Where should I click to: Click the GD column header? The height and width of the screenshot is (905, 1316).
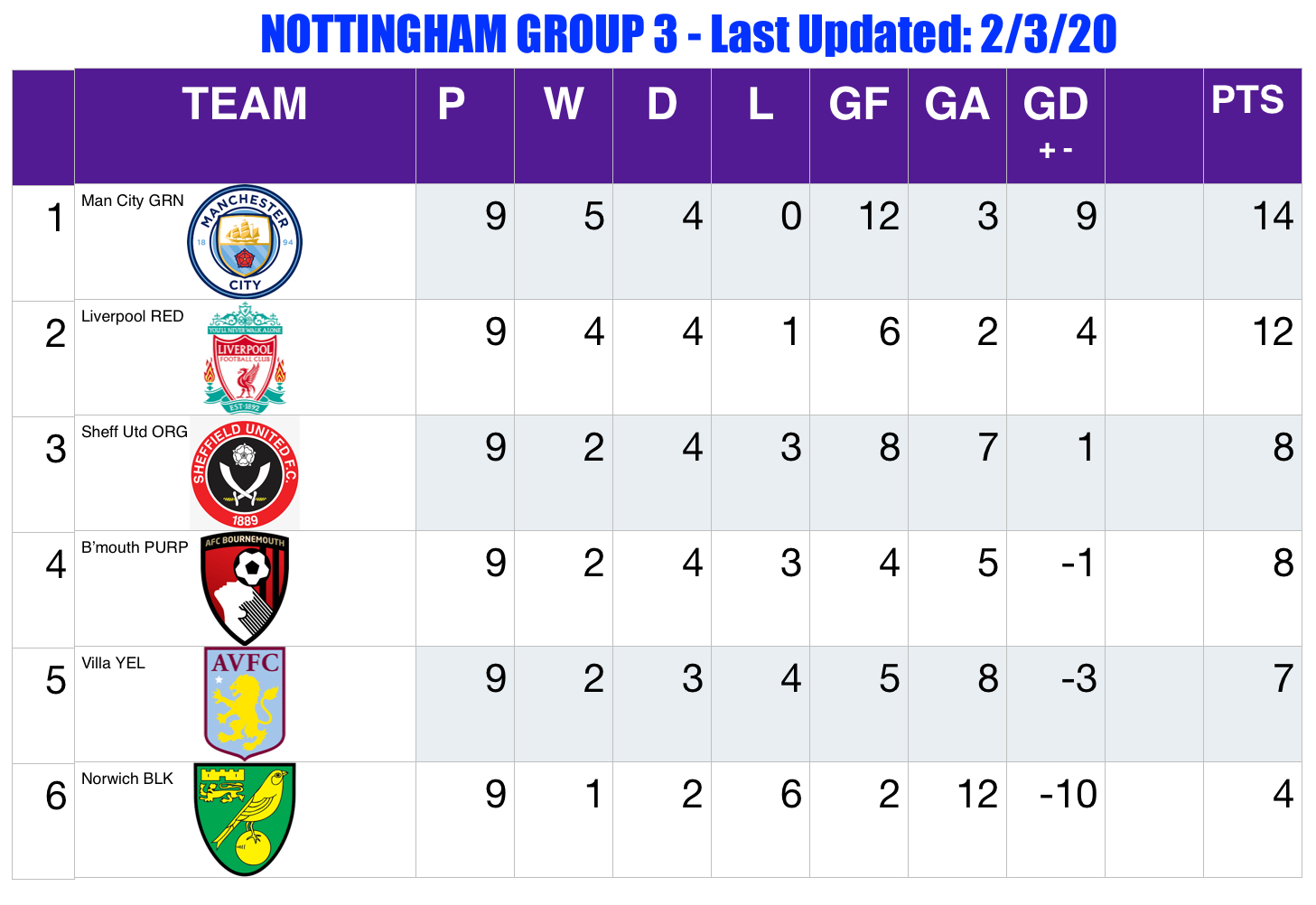[x=1055, y=104]
